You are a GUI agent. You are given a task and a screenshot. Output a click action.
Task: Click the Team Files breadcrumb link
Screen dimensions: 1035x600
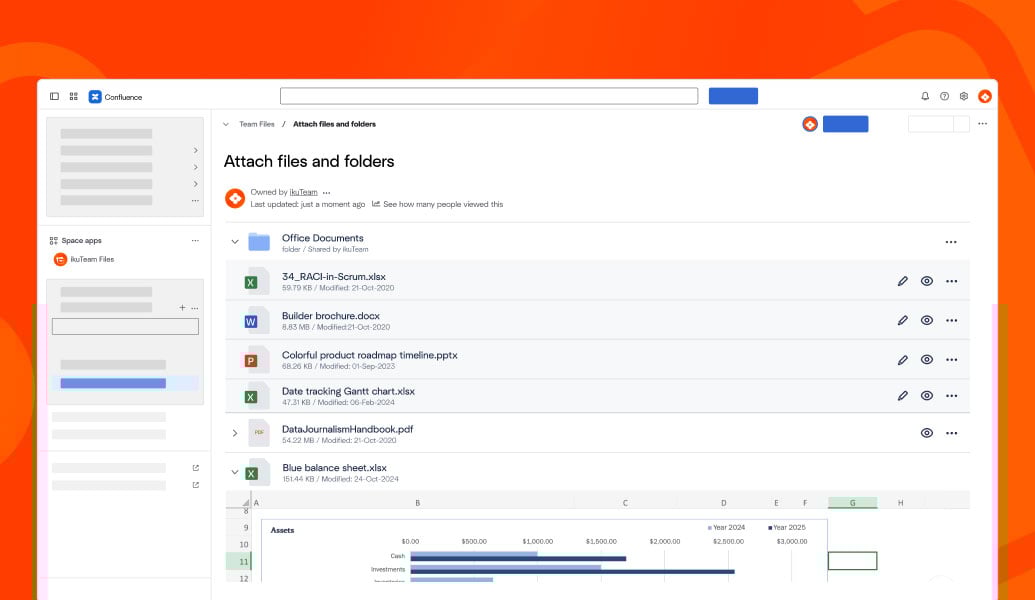click(x=256, y=124)
